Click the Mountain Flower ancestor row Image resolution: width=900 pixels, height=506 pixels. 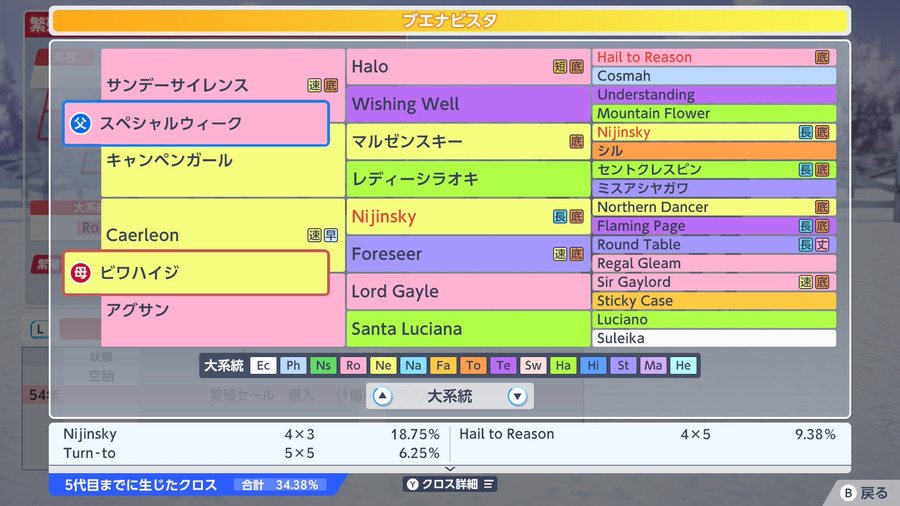coord(714,114)
